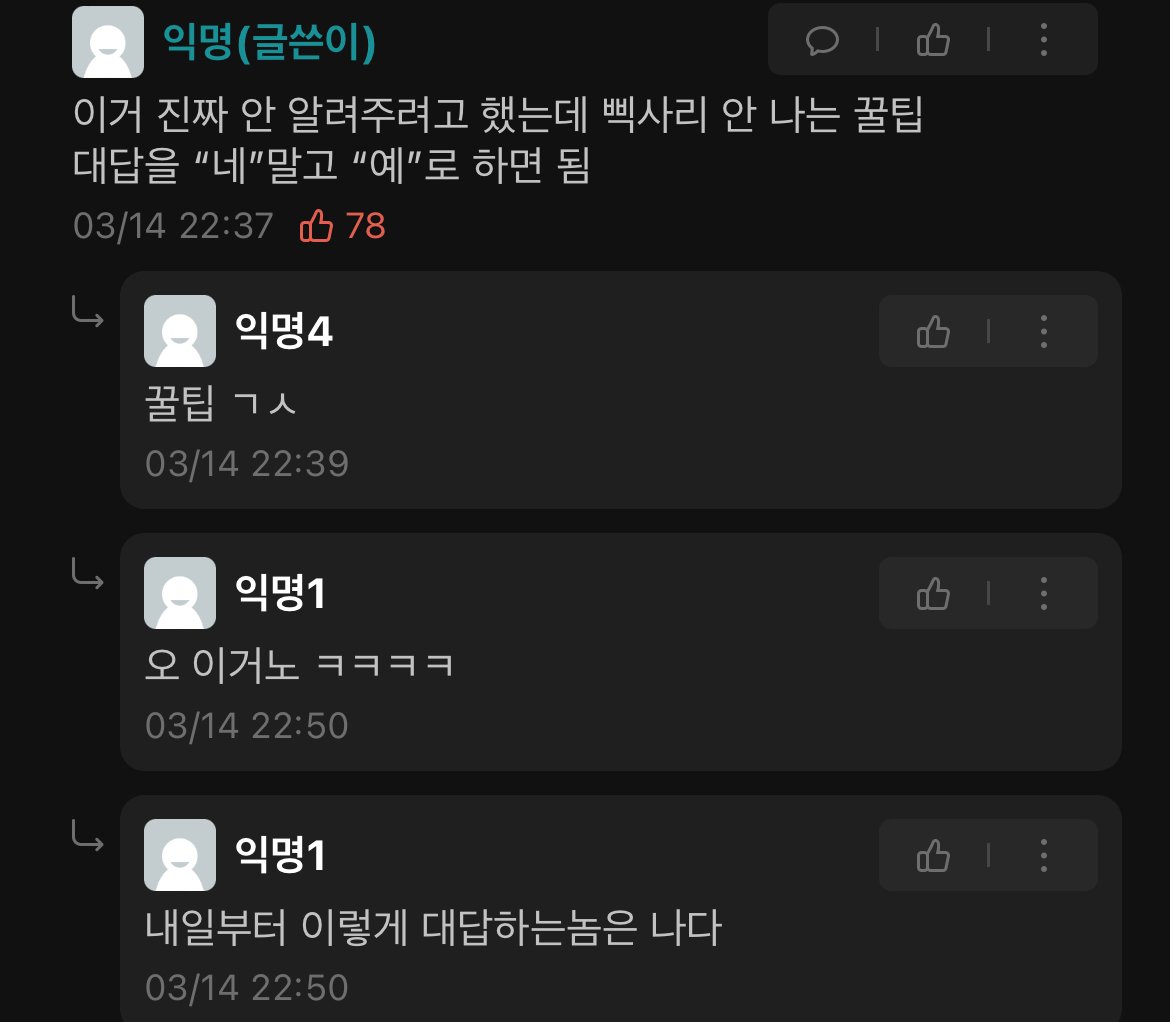Like the 익명1 reply '내일부터 이렇게 대답하는놈은 나다'
This screenshot has height=1022, width=1170.
pos(933,855)
